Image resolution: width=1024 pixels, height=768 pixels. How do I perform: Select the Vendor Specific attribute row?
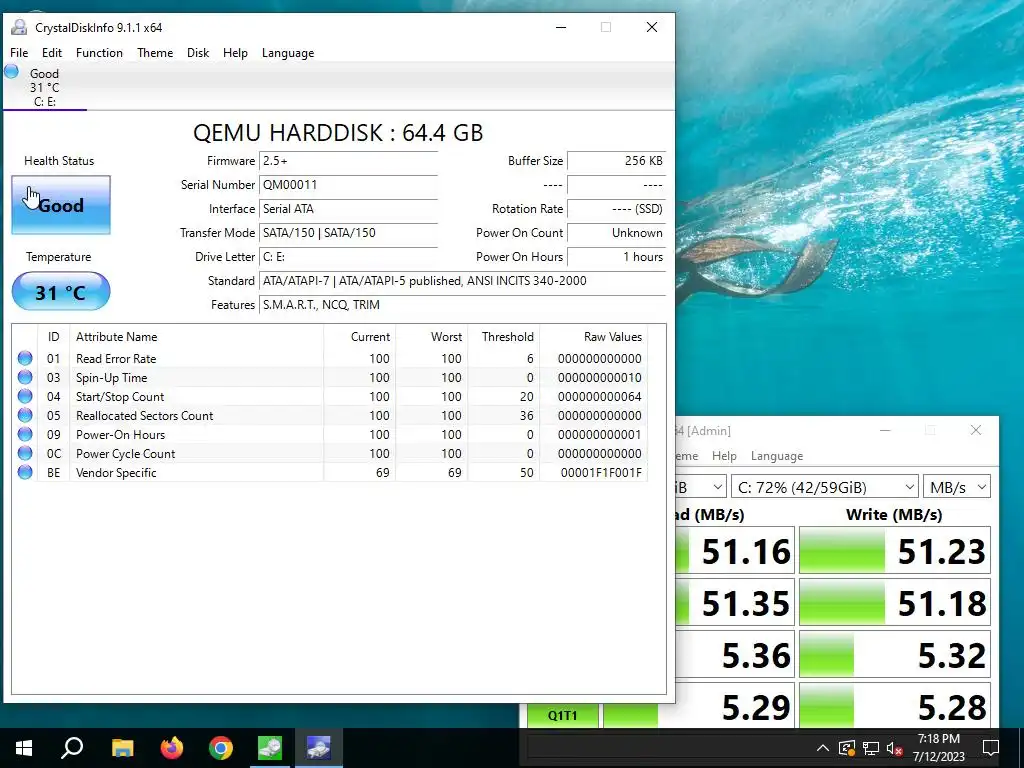pos(330,472)
